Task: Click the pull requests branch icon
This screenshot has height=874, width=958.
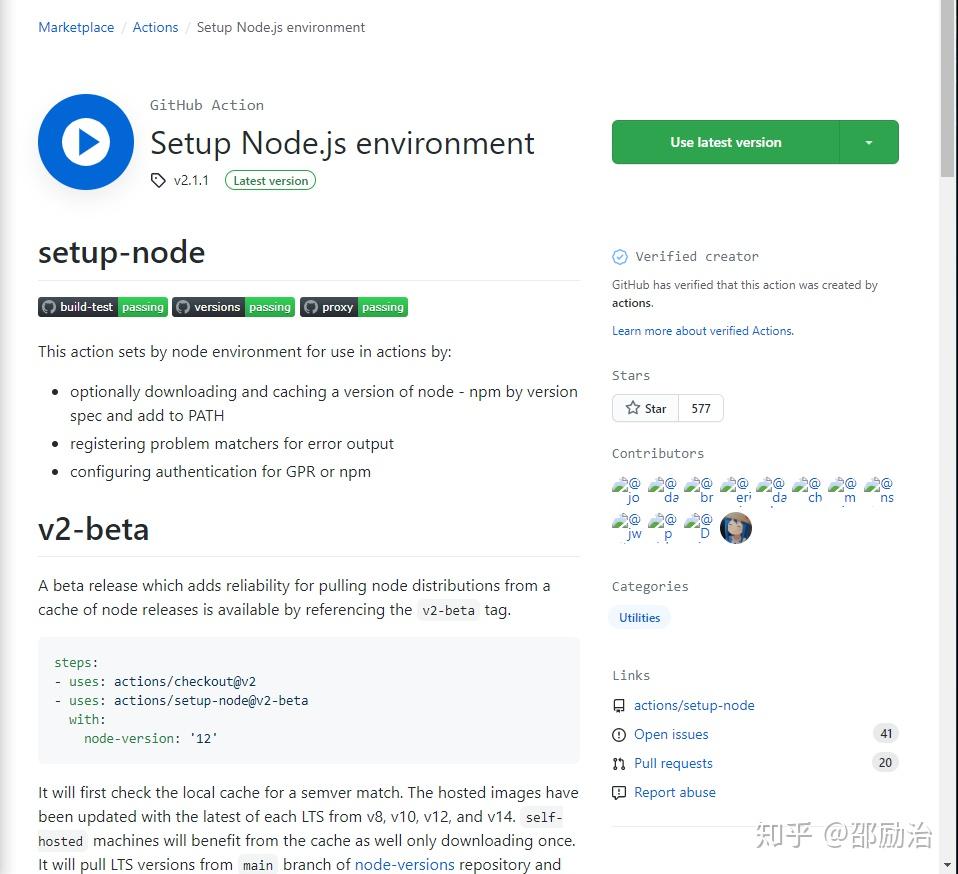Action: 620,763
